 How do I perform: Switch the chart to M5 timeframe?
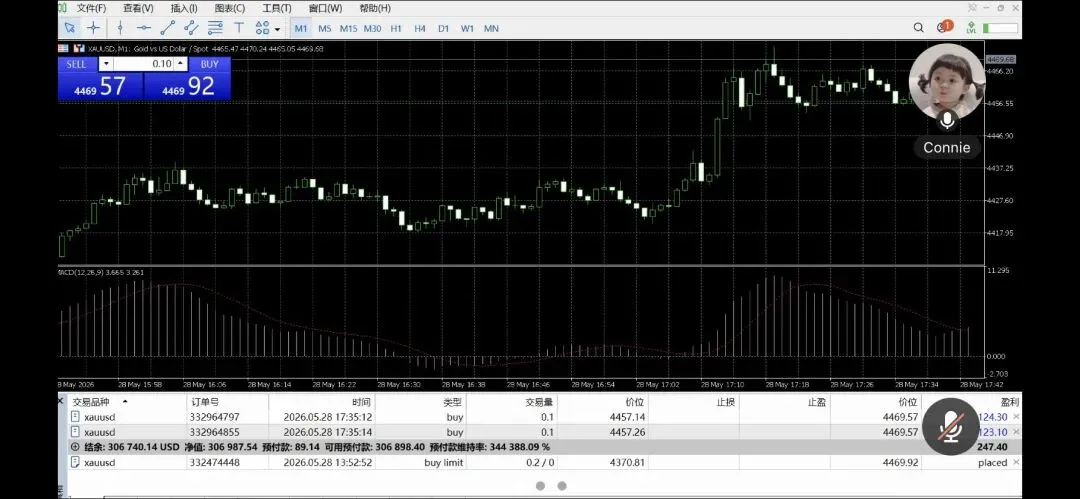click(324, 28)
